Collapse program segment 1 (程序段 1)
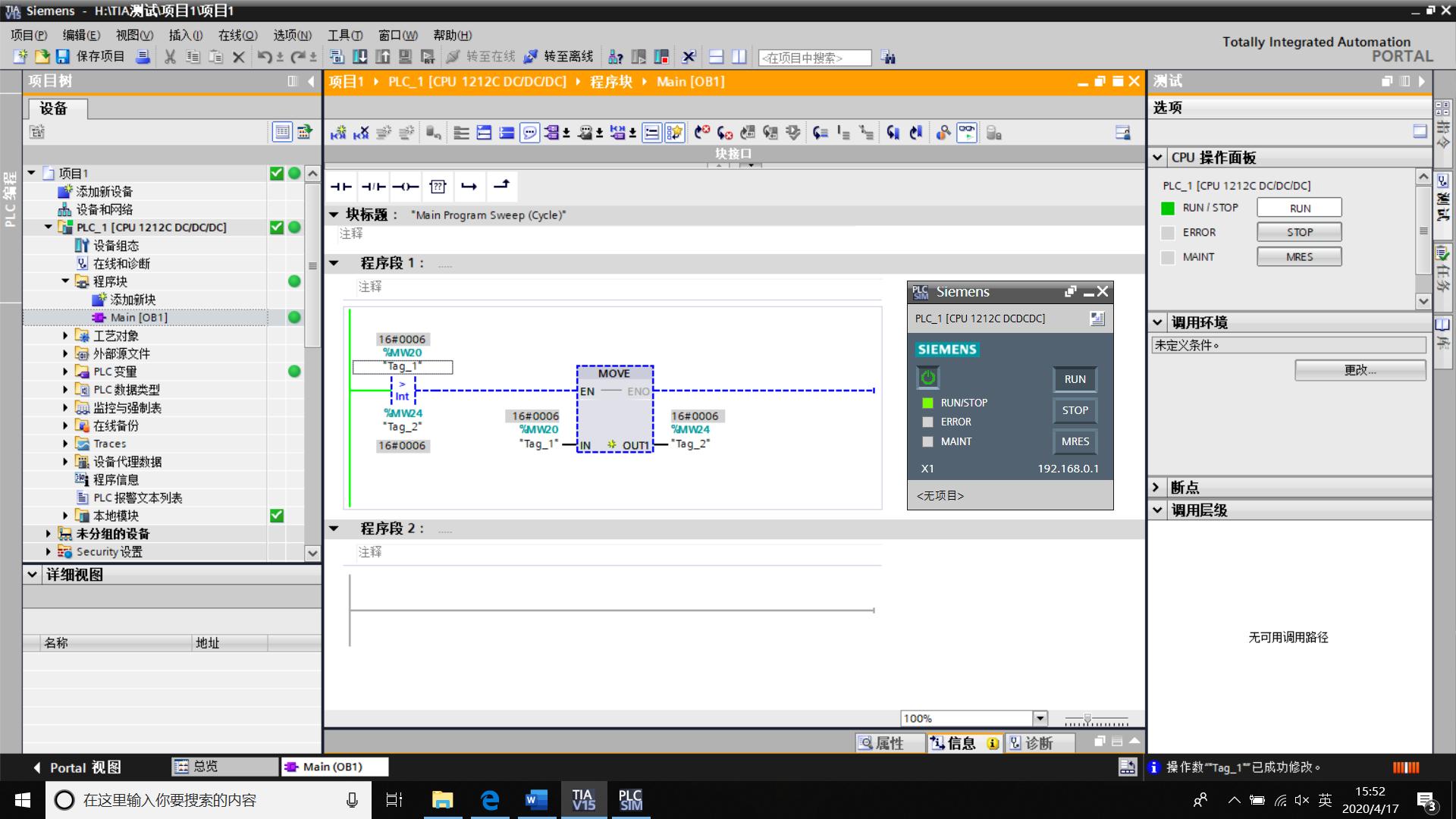 pyautogui.click(x=334, y=263)
